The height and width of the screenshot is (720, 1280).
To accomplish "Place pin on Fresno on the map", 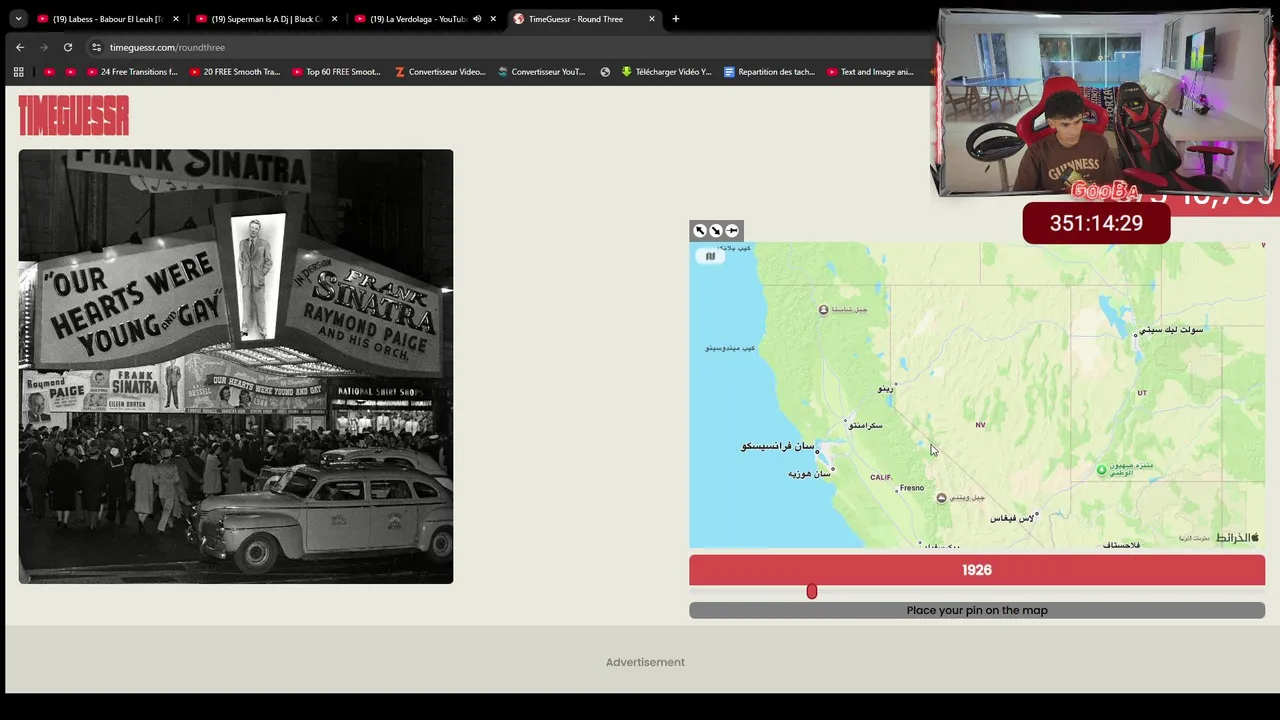I will (x=912, y=488).
